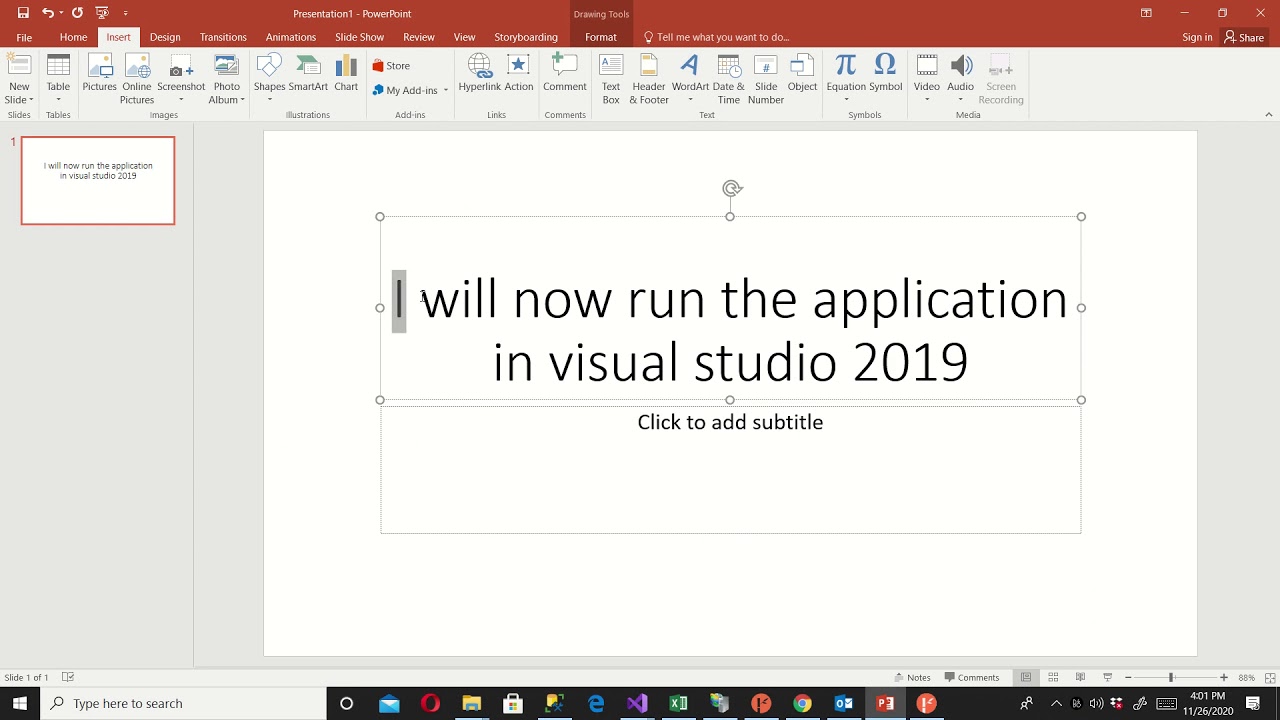Viewport: 1280px width, 720px height.
Task: Click the Video icon in Media group
Action: (927, 66)
